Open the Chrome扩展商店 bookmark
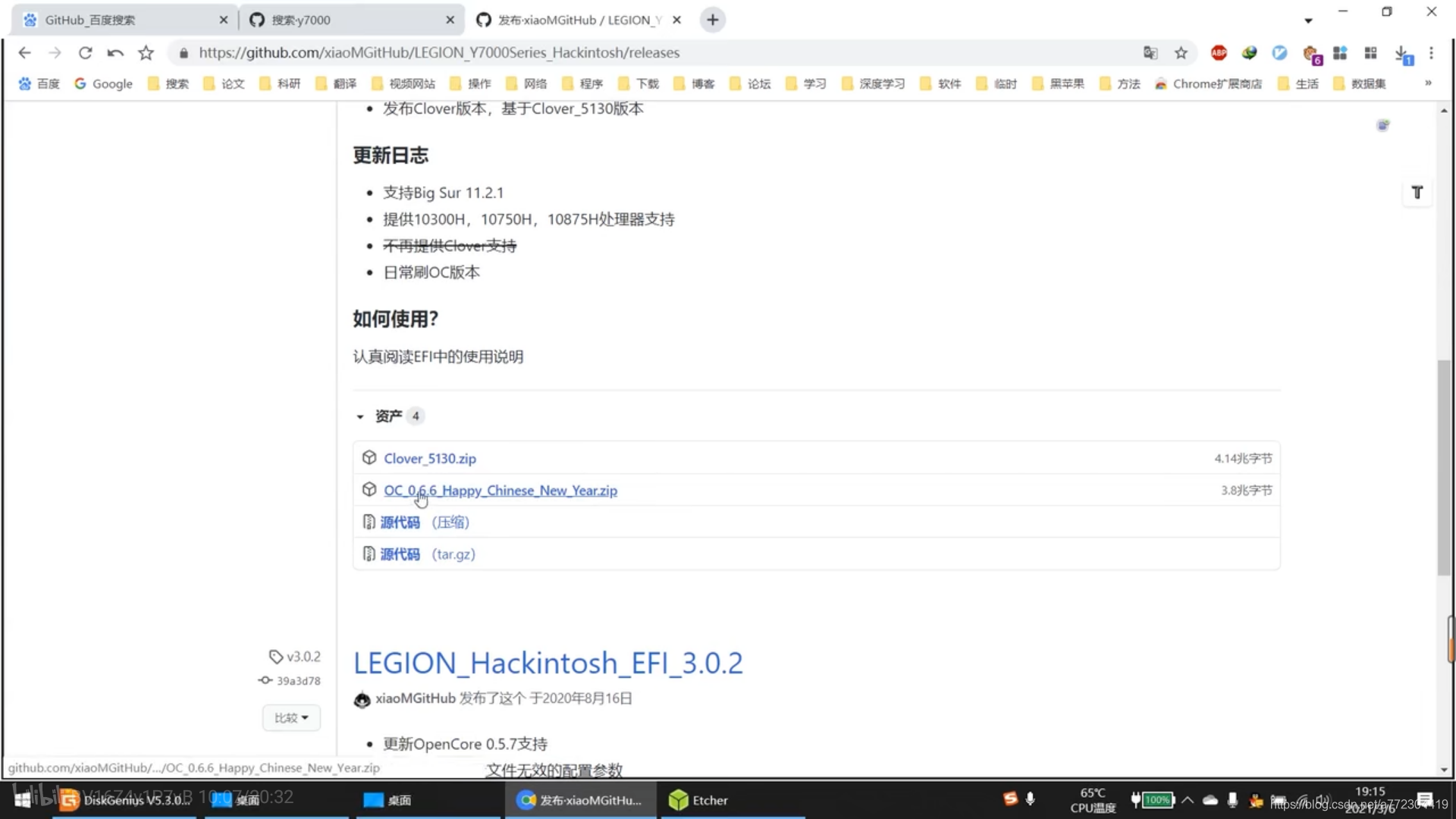The width and height of the screenshot is (1456, 819). (1209, 83)
